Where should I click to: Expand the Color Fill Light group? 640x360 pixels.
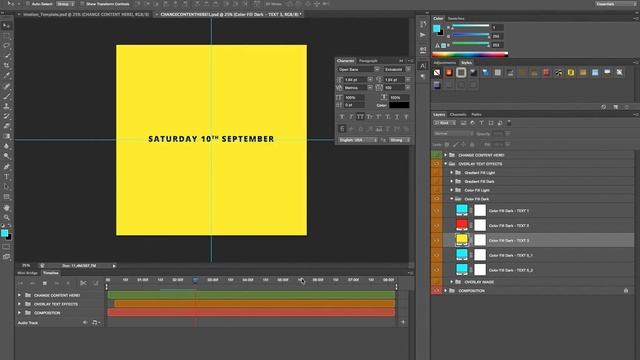pyautogui.click(x=452, y=190)
